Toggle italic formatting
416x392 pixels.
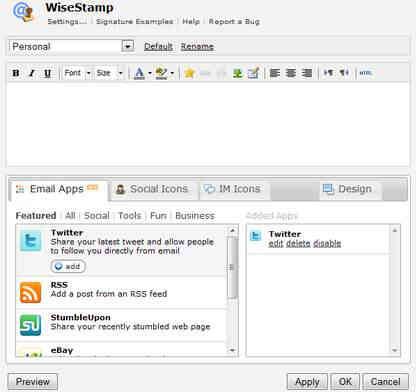32,73
